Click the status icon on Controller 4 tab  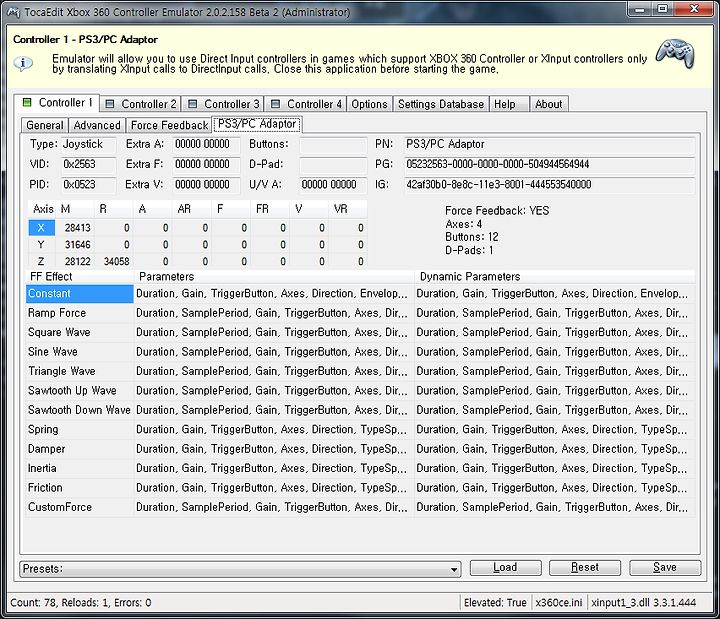point(276,104)
